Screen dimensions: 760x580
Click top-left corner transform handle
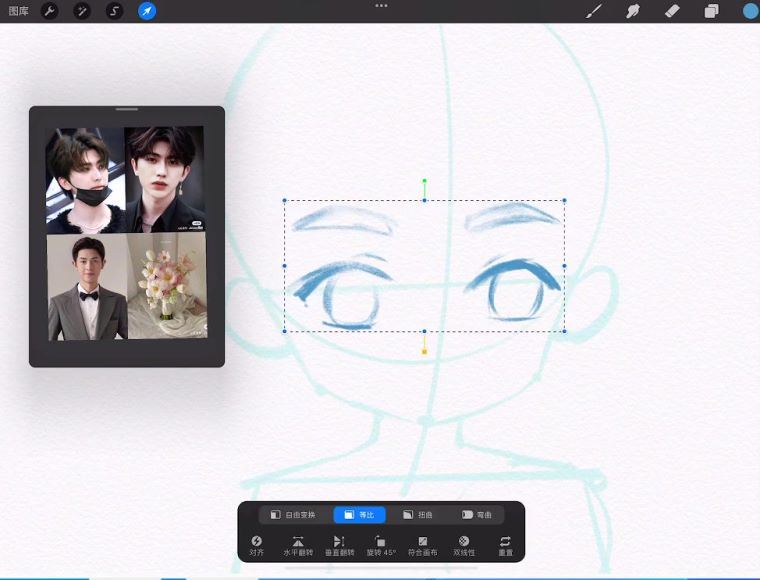(285, 200)
